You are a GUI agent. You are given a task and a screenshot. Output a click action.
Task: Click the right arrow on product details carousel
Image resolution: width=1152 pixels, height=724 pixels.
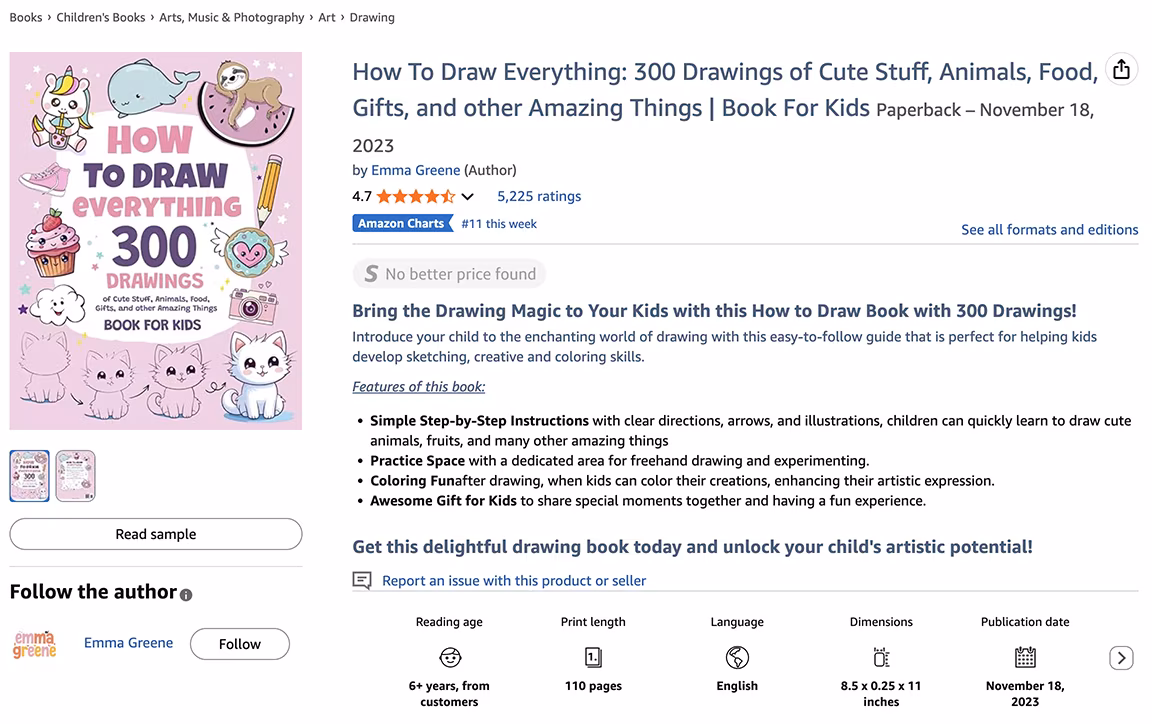click(x=1121, y=658)
